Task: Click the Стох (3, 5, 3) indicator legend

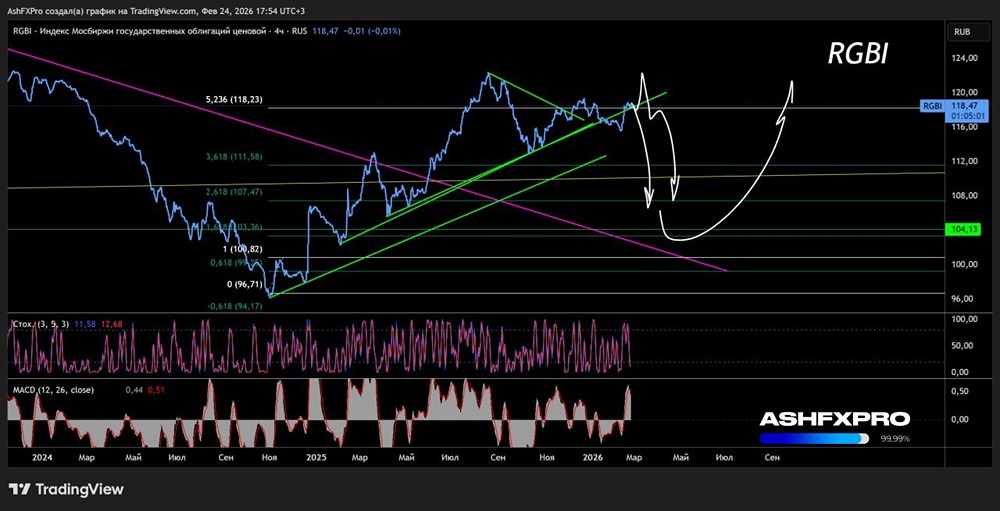Action: [x=40, y=325]
